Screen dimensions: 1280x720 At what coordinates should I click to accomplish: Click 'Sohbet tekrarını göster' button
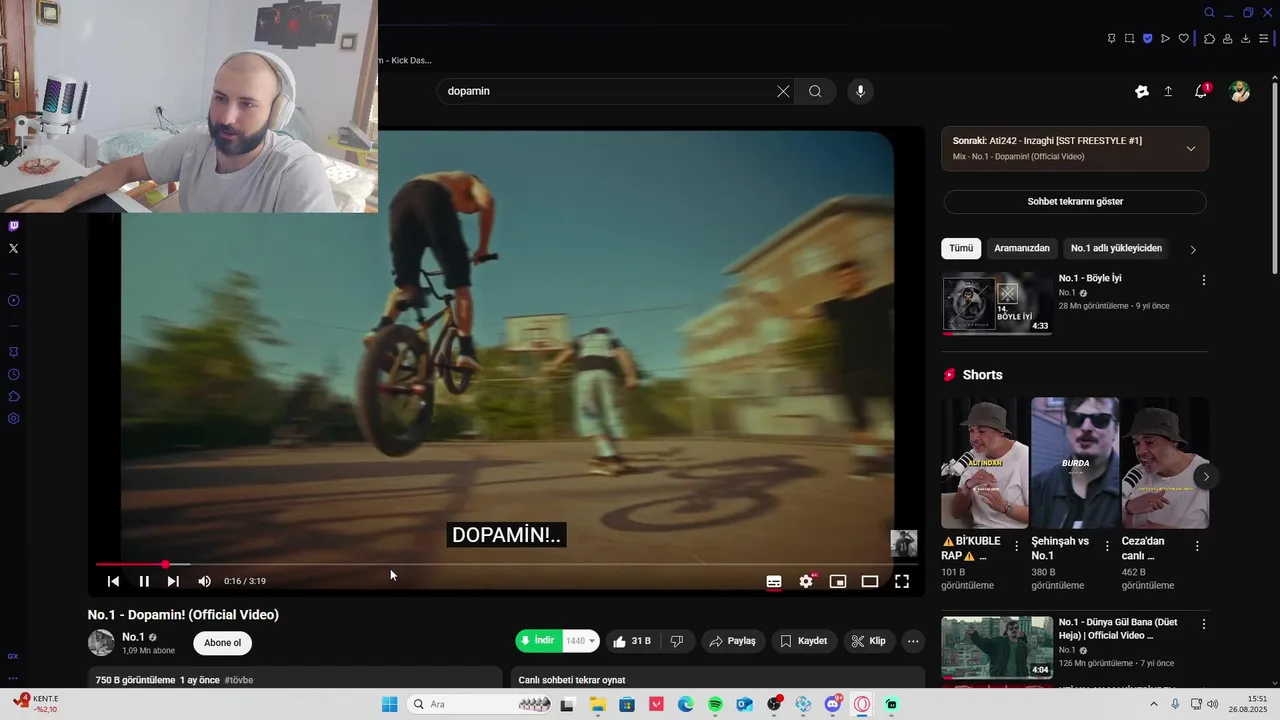[1075, 201]
